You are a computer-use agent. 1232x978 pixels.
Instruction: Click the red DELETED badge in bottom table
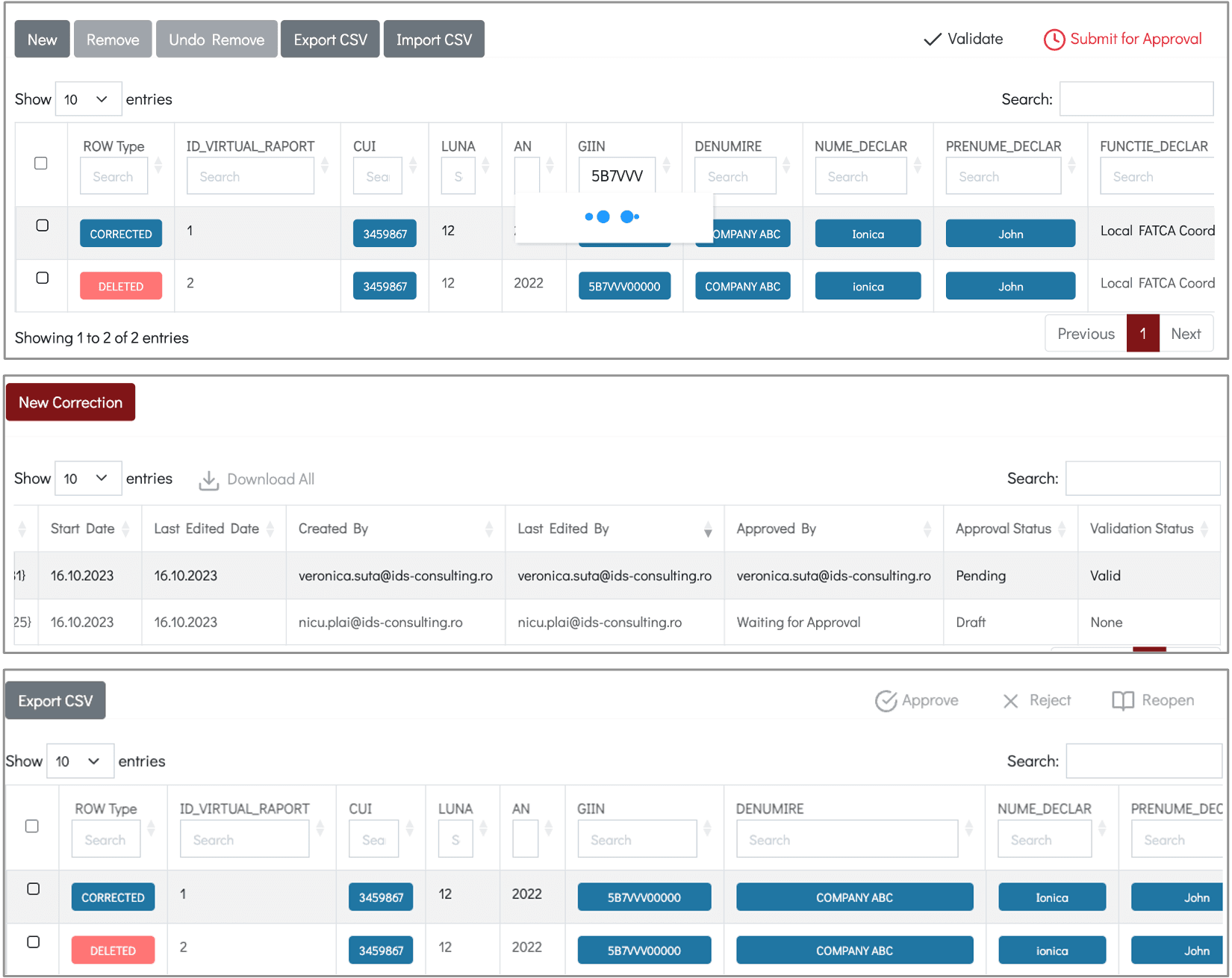point(113,950)
